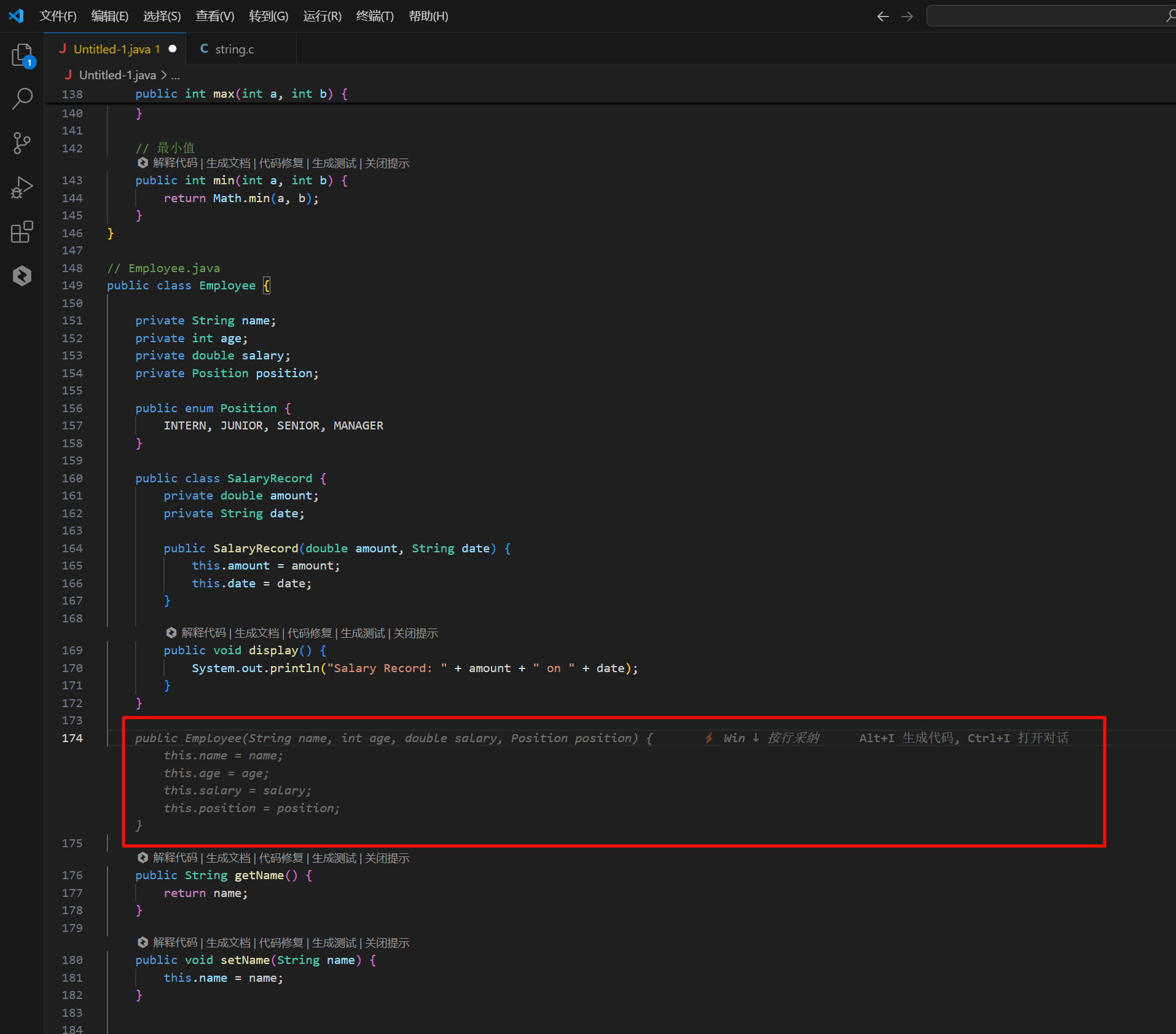Image resolution: width=1176 pixels, height=1034 pixels.
Task: Switch to the string.c tab
Action: (234, 49)
